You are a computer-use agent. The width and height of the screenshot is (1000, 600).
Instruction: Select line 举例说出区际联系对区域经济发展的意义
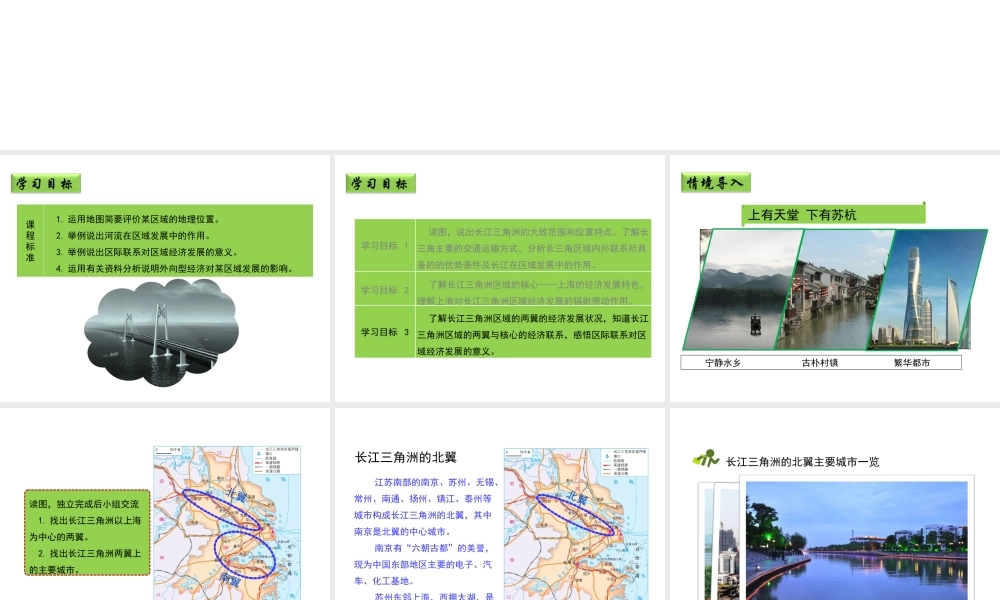pyautogui.click(x=147, y=252)
